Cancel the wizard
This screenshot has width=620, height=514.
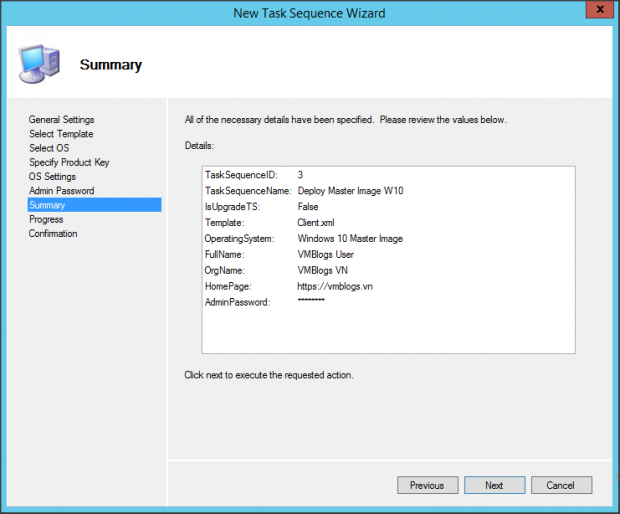pos(561,485)
